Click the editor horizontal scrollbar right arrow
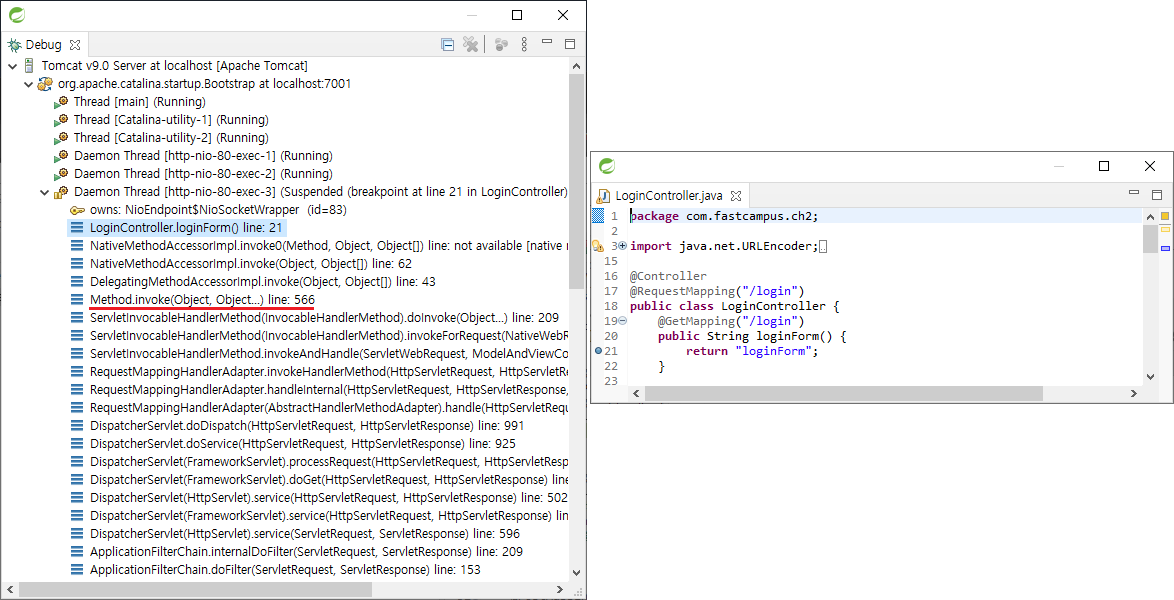This screenshot has height=600, width=1174. (1134, 393)
